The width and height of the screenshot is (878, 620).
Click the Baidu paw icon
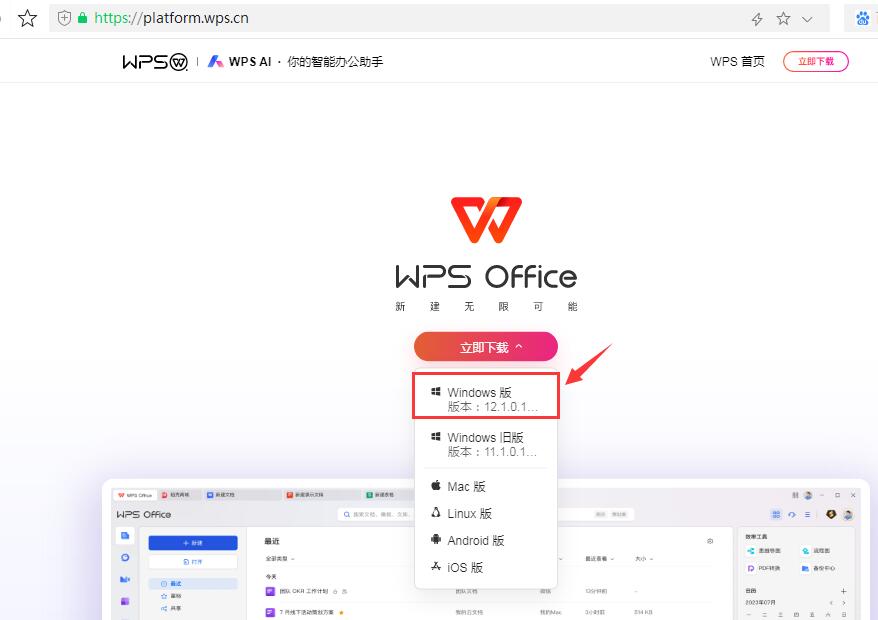863,18
